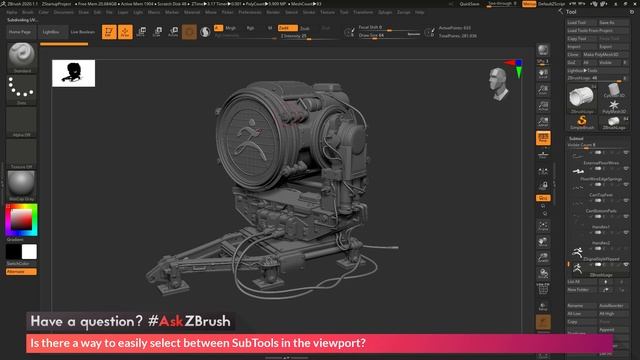640x360 pixels.
Task: Click the Zoom canvas icon in right shelf
Action: 543,90
